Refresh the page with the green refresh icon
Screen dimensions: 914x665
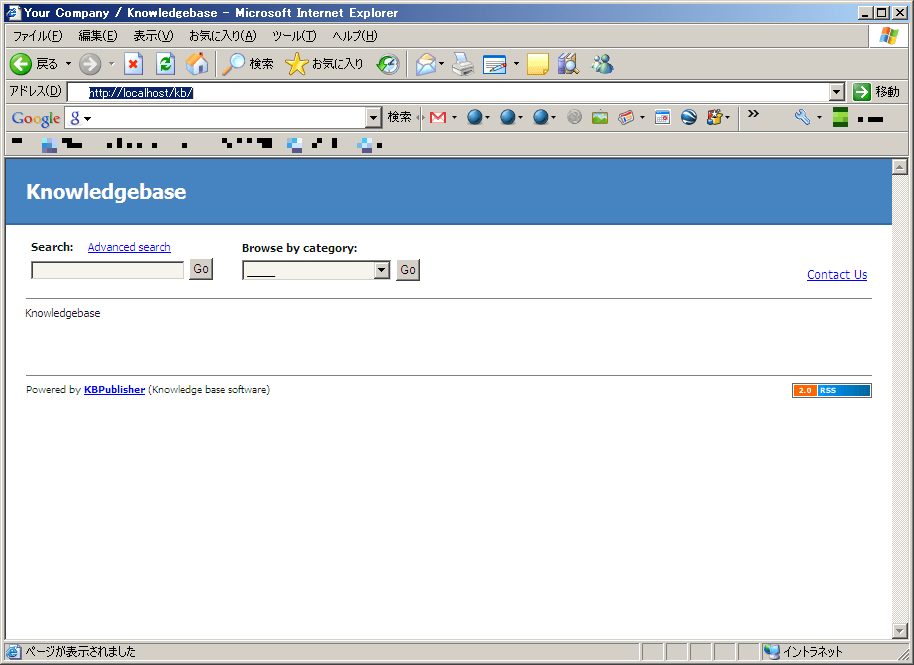(x=166, y=64)
